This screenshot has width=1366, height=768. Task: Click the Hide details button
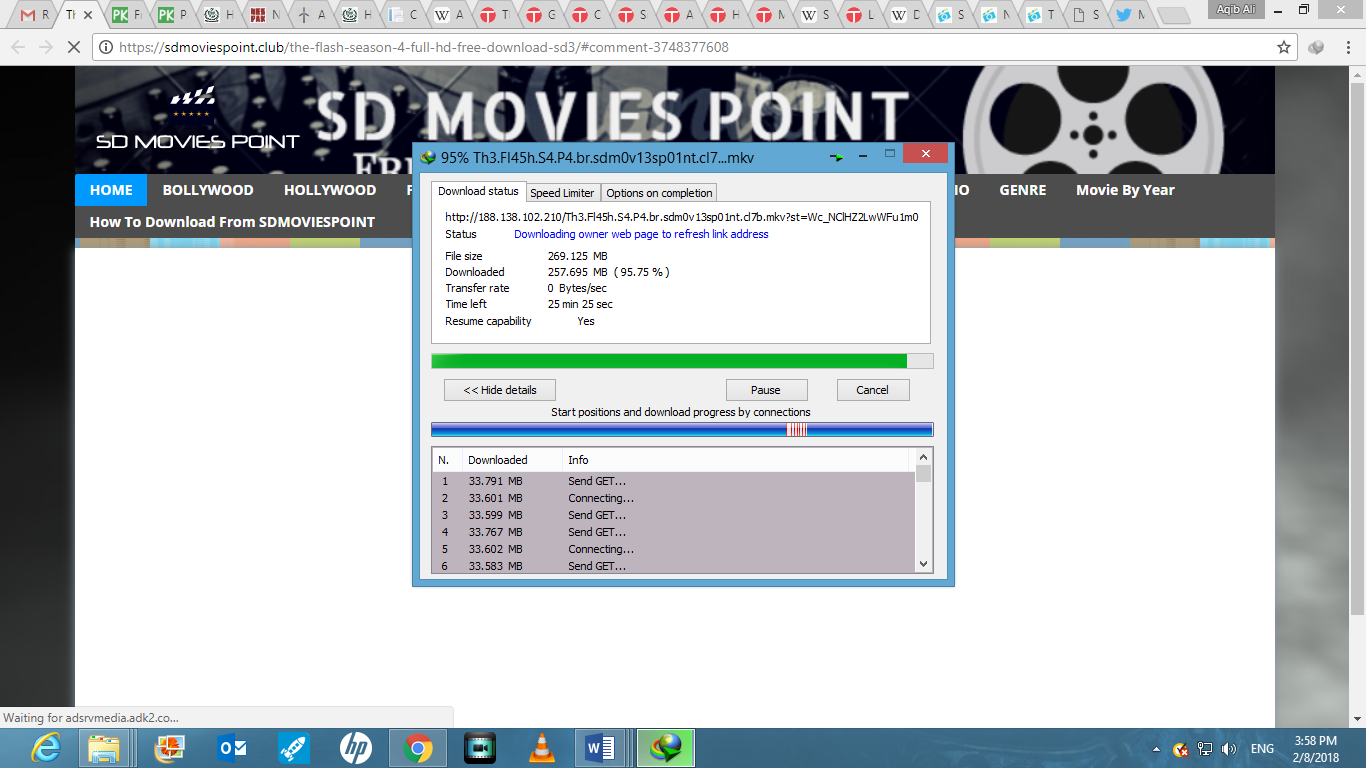pyautogui.click(x=500, y=390)
